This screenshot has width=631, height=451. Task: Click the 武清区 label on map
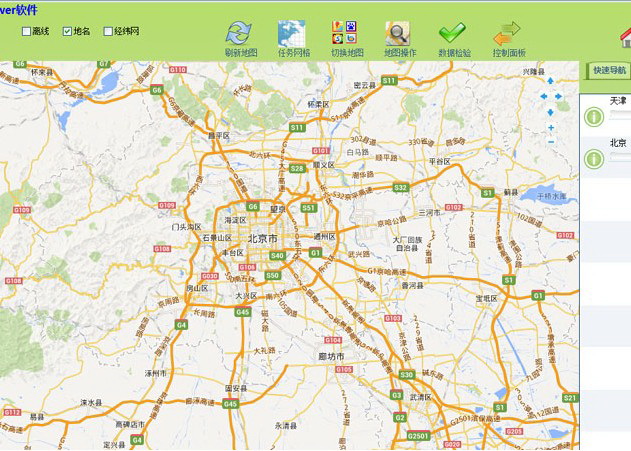[x=421, y=397]
